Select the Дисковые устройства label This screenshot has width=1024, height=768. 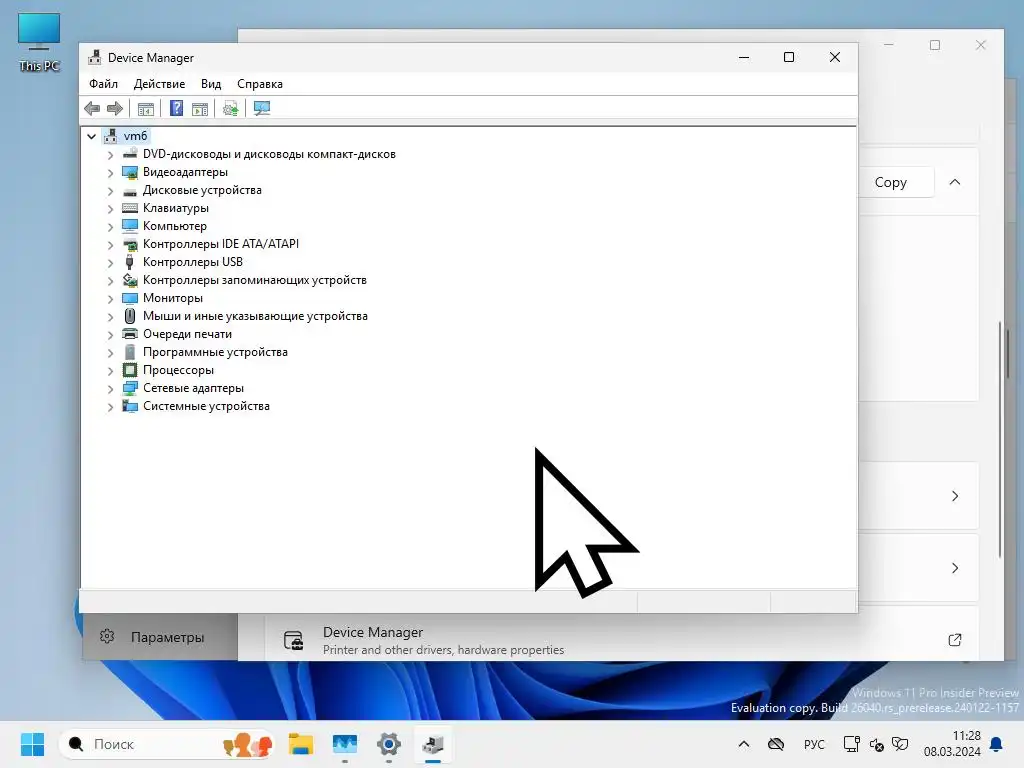tap(202, 190)
